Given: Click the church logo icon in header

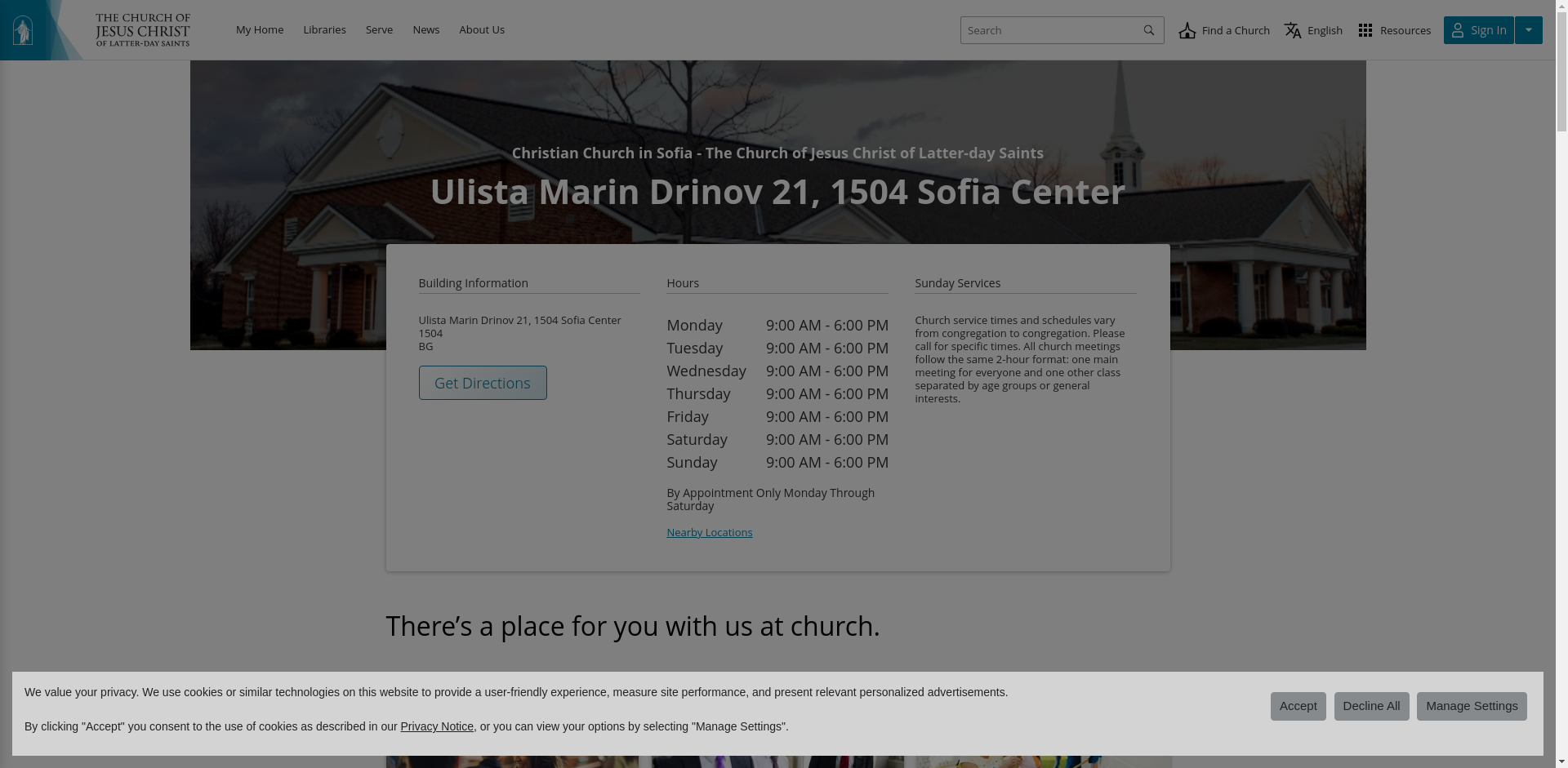Looking at the screenshot, I should (23, 30).
